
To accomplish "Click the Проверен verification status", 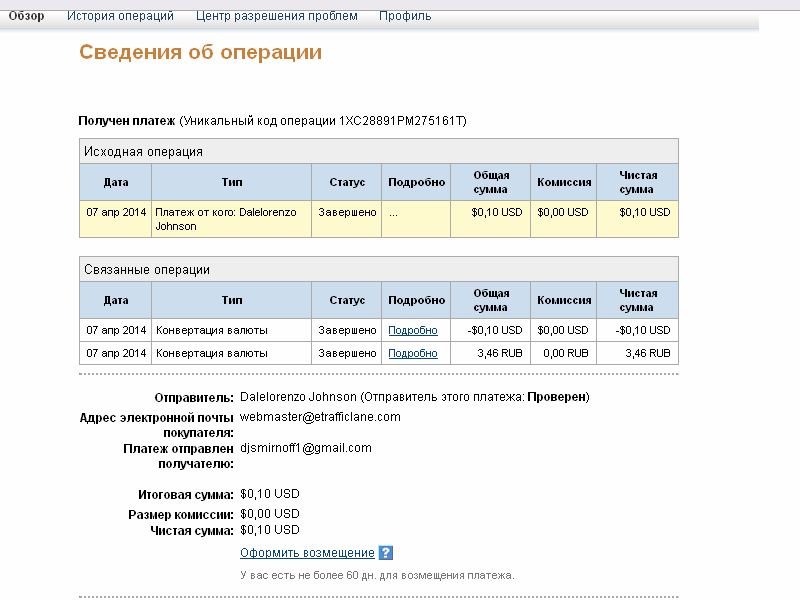I will (x=557, y=397).
